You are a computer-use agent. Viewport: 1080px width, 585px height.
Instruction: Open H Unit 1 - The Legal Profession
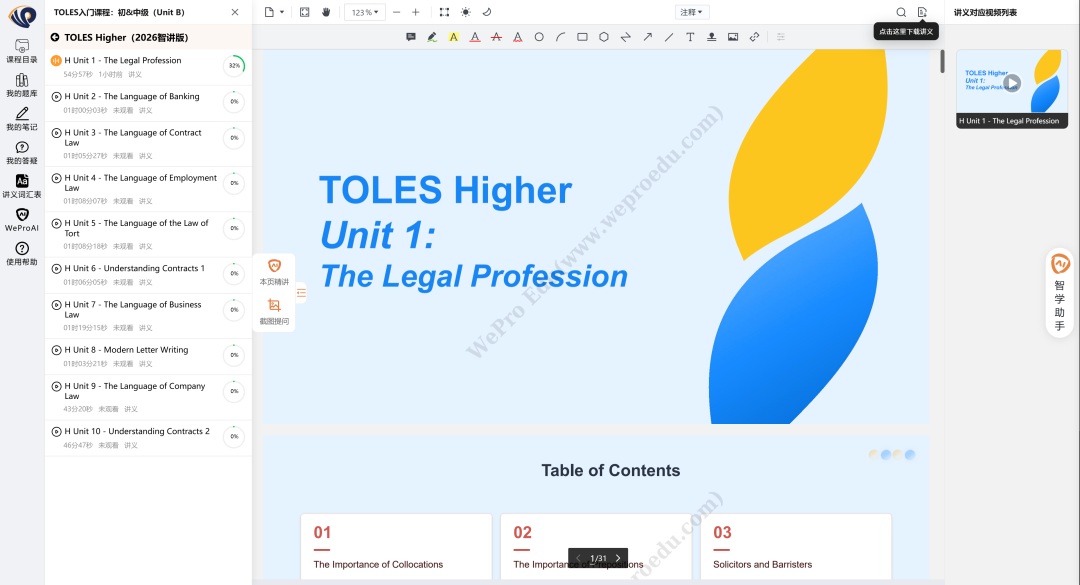point(148,67)
